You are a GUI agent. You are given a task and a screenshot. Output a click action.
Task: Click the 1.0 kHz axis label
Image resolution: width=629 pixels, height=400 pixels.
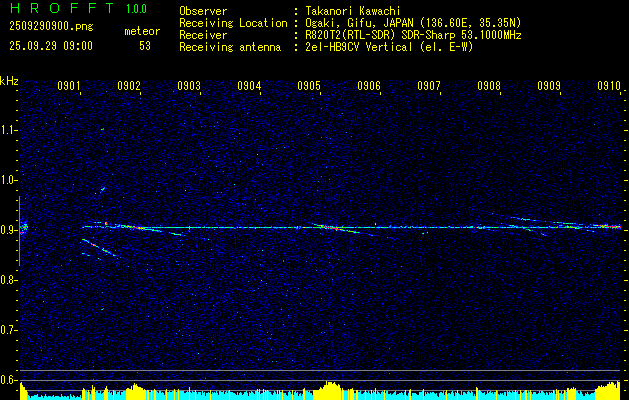tap(7, 180)
